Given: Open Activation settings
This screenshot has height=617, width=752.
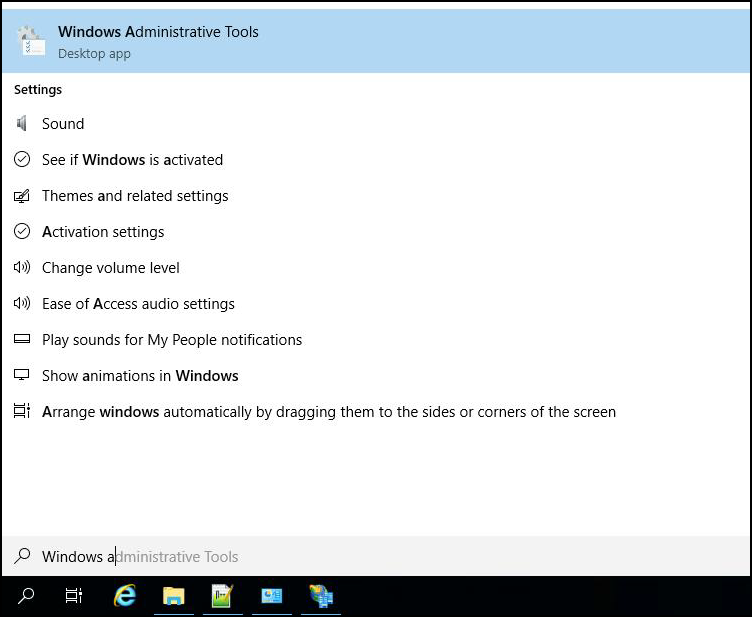Looking at the screenshot, I should pyautogui.click(x=103, y=232).
